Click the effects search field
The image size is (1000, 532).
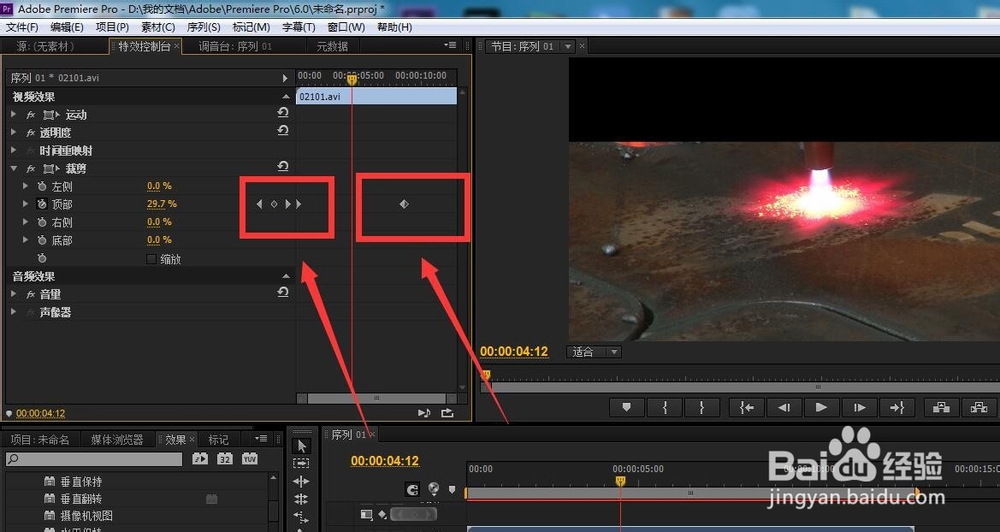(94, 459)
